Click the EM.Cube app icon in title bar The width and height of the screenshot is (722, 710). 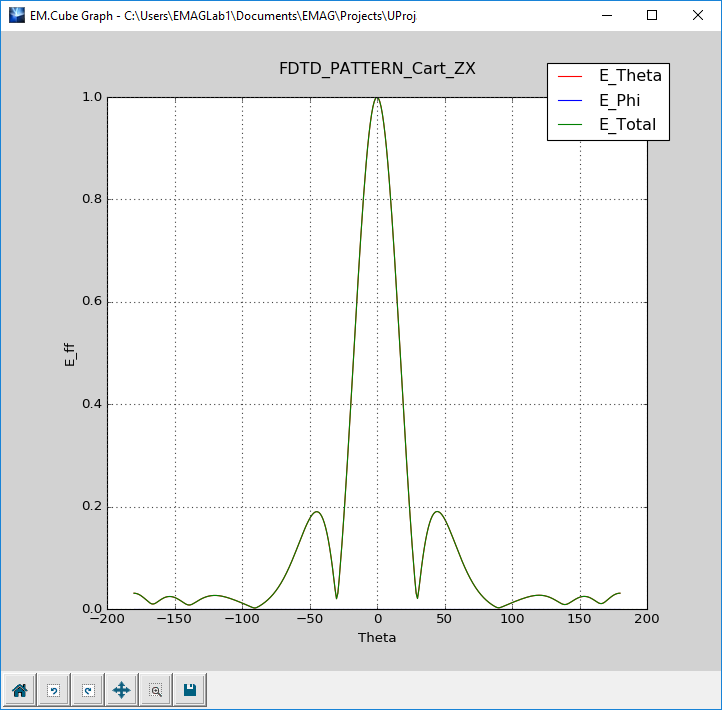pyautogui.click(x=15, y=16)
